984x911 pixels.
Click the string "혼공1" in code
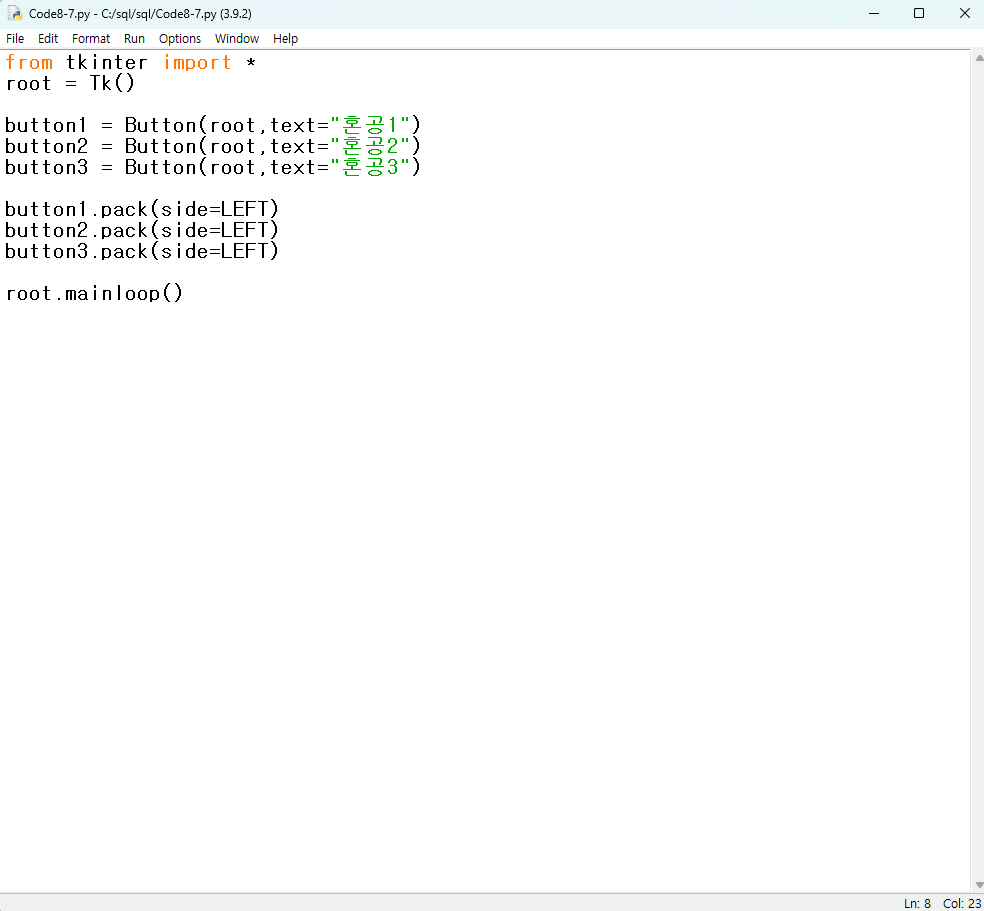(x=370, y=125)
